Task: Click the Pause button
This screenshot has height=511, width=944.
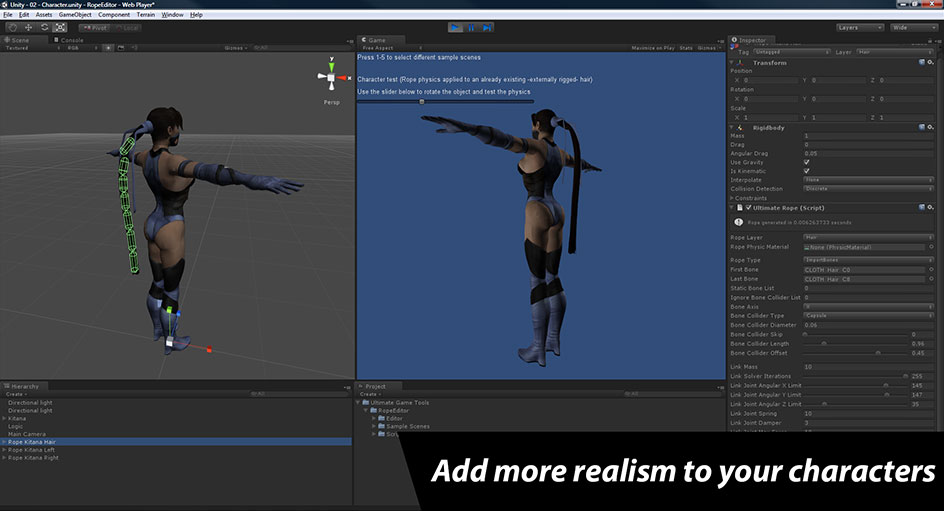Action: point(471,27)
